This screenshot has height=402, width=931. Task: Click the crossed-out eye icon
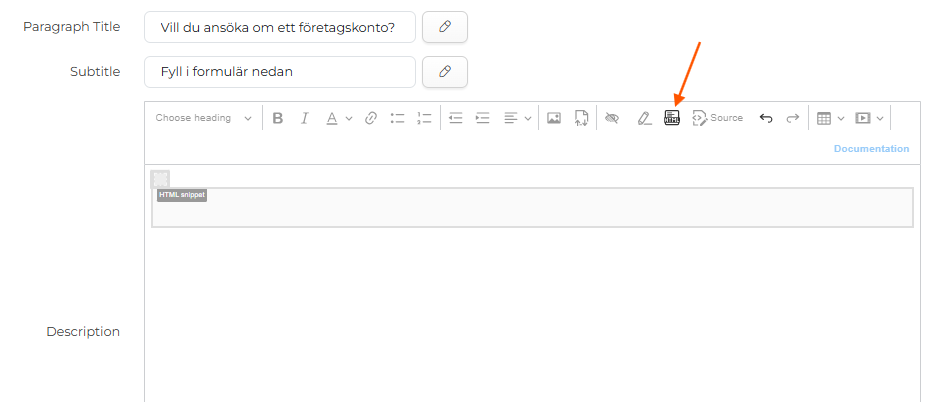pyautogui.click(x=612, y=118)
